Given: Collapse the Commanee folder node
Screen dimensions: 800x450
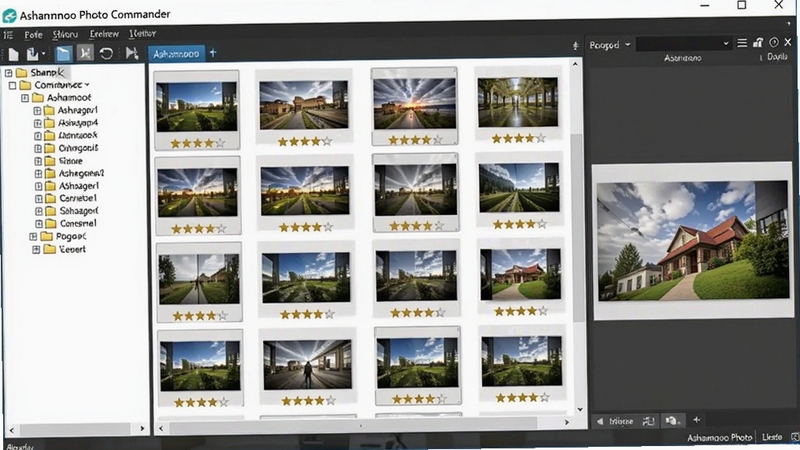Looking at the screenshot, I should tap(12, 85).
